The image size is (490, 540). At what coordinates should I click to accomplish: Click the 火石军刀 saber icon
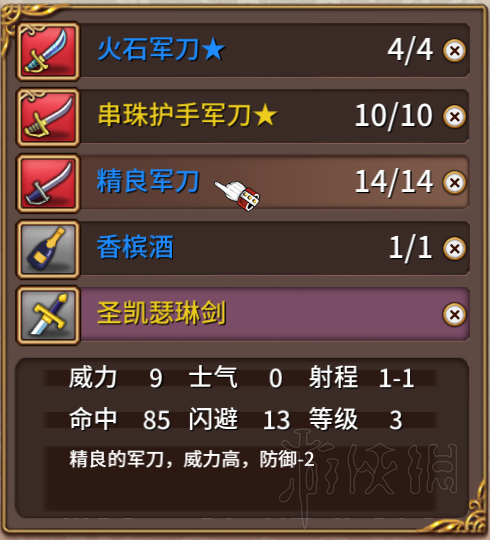point(48,51)
